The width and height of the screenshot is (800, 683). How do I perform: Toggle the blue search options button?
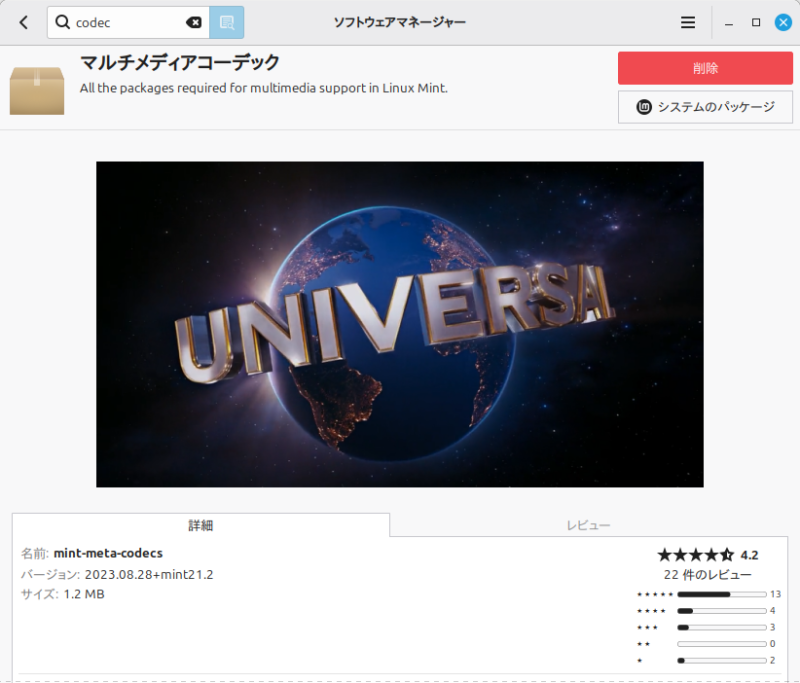(x=226, y=22)
